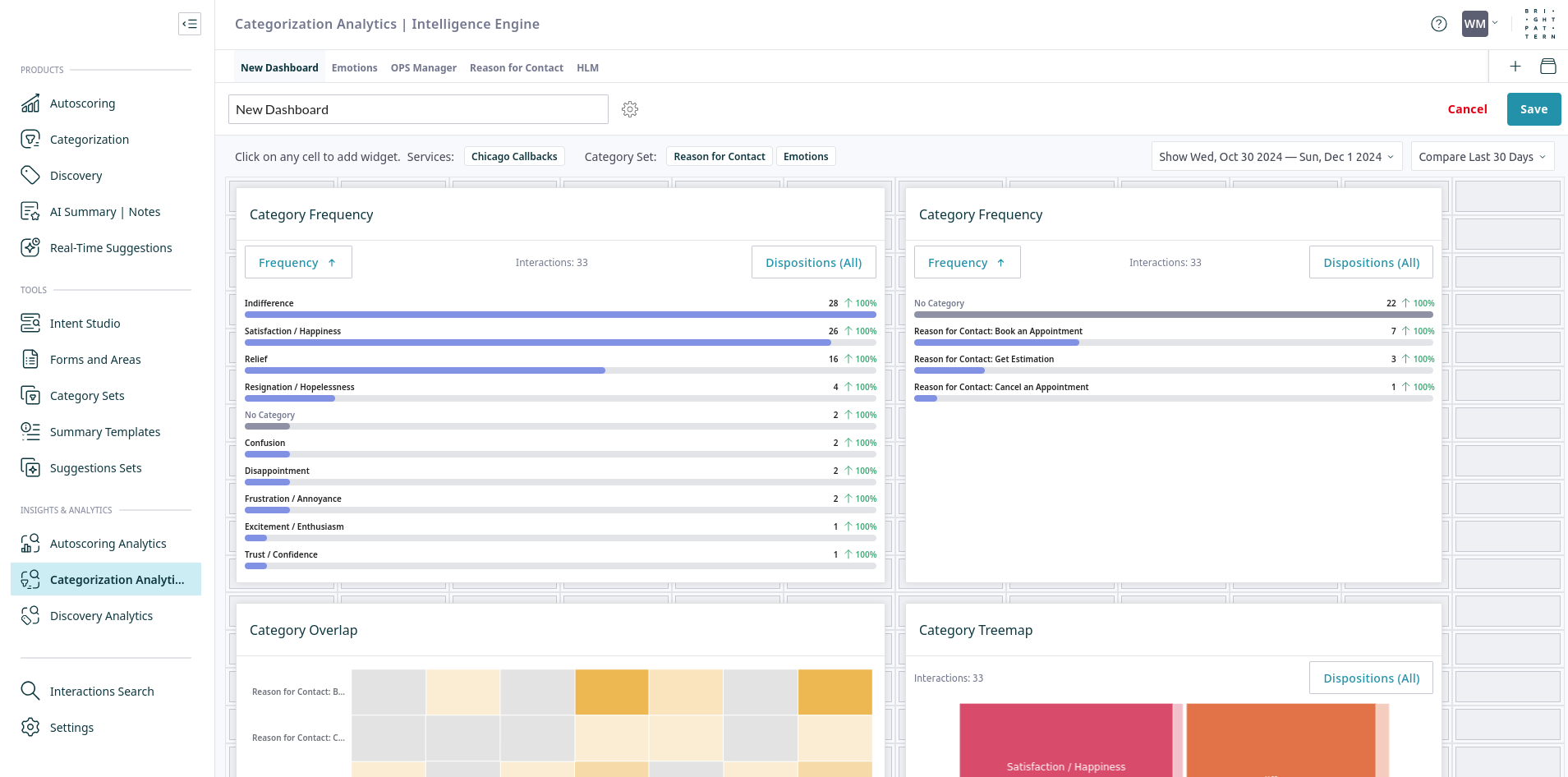Toggle the Emotions category set chip
The height and width of the screenshot is (777, 1568).
click(x=805, y=157)
